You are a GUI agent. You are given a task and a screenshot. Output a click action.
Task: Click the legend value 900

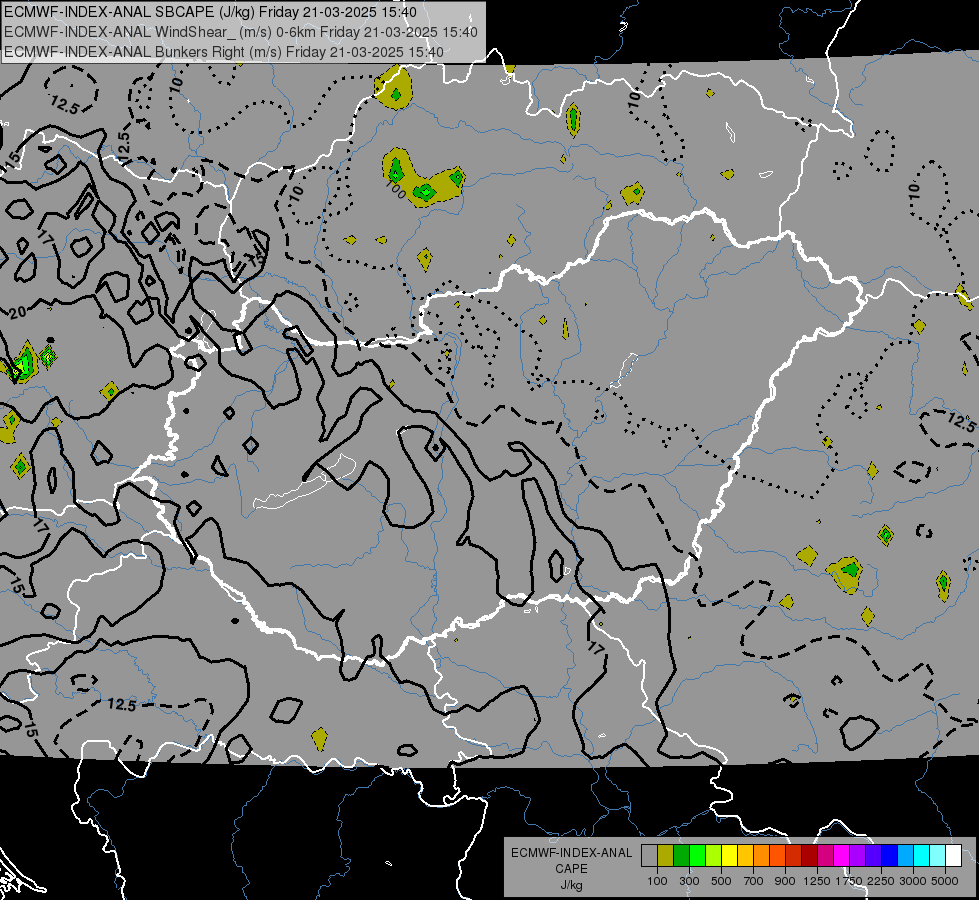pyautogui.click(x=785, y=881)
